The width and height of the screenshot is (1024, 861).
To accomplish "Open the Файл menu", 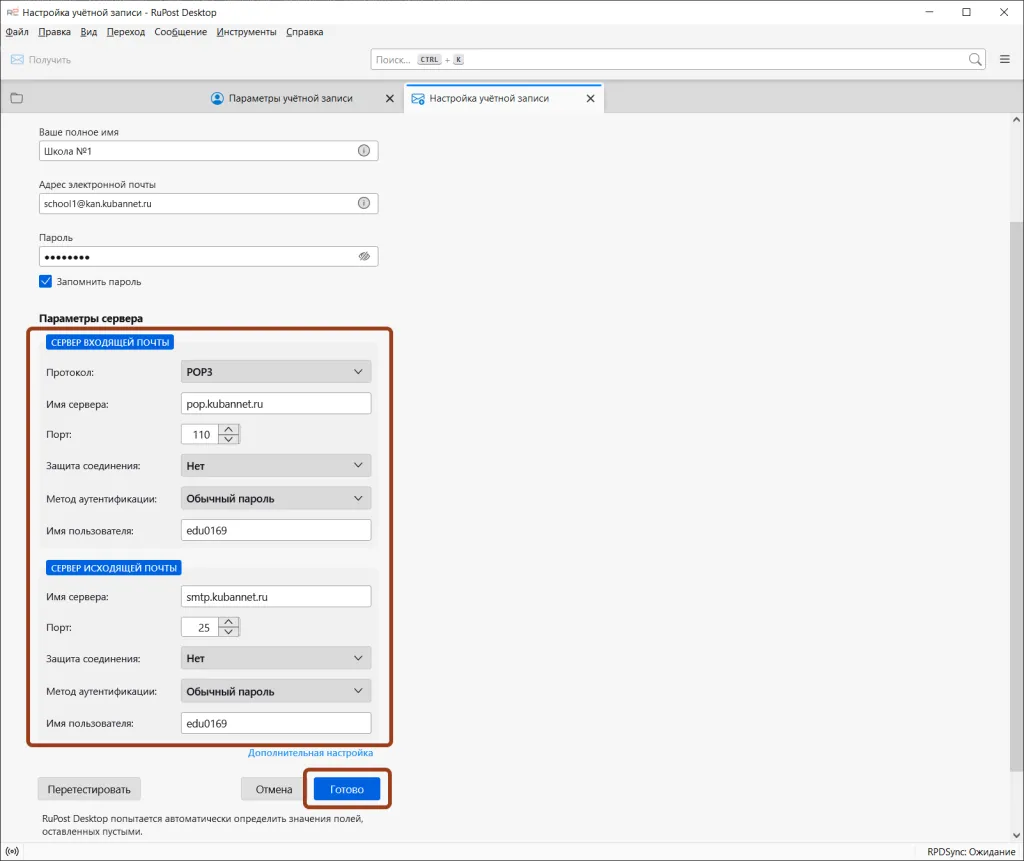I will (17, 32).
